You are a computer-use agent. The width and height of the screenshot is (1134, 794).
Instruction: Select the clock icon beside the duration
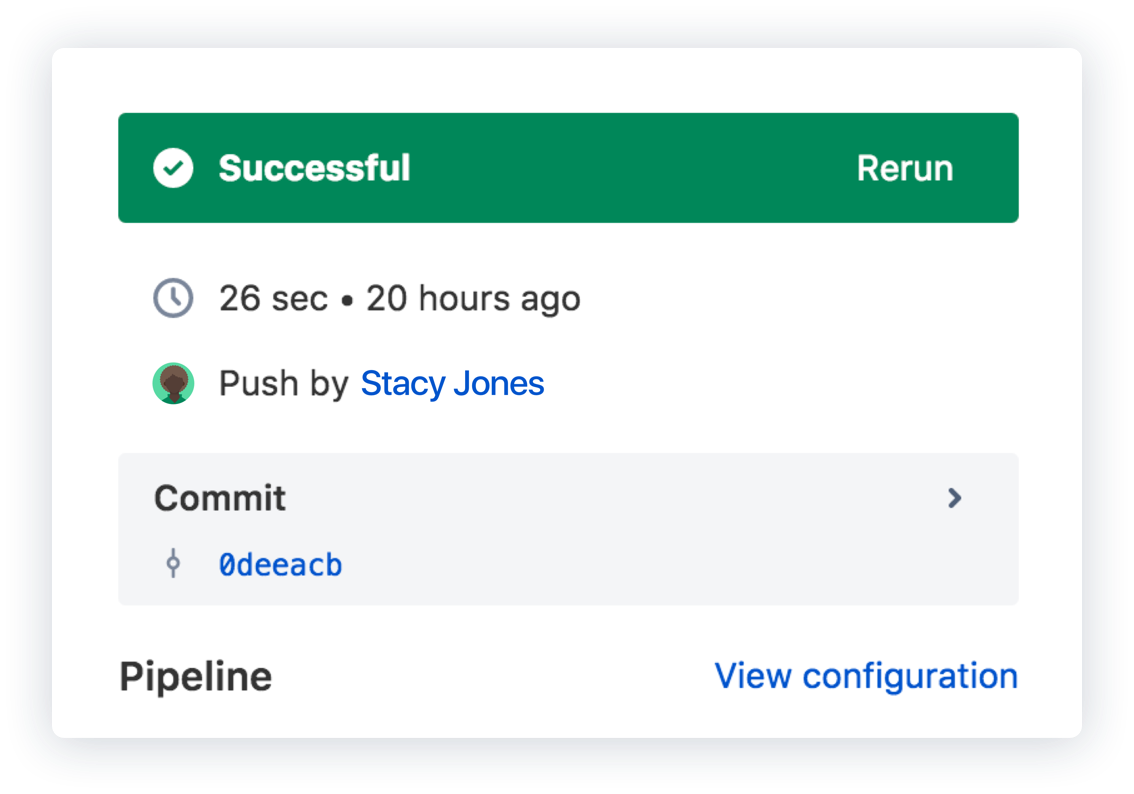pos(173,297)
